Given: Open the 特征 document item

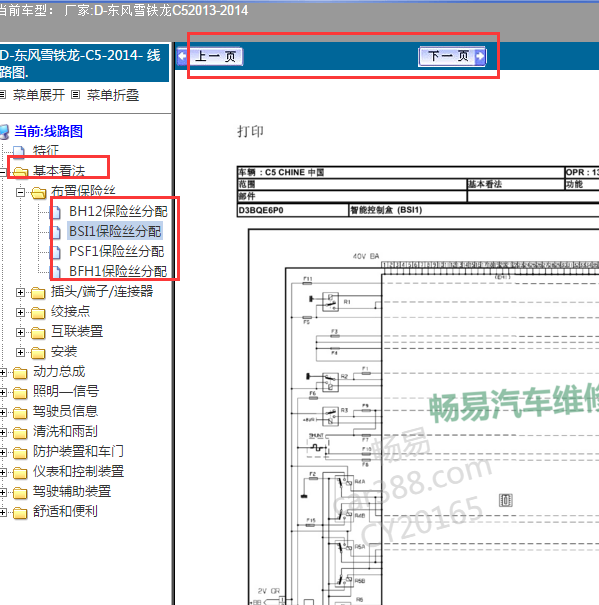Looking at the screenshot, I should (46, 150).
